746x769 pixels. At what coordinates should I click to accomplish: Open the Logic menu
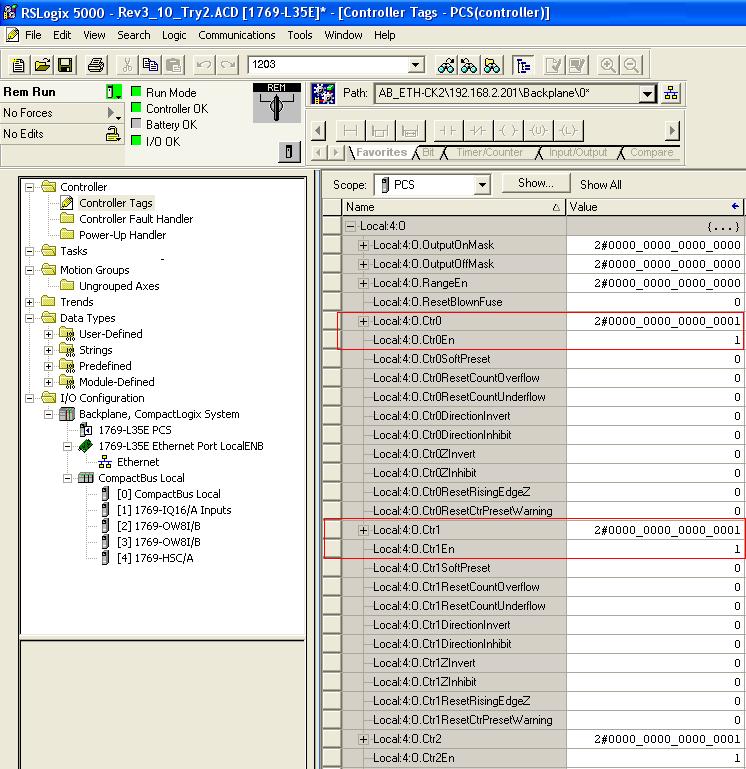click(x=174, y=35)
